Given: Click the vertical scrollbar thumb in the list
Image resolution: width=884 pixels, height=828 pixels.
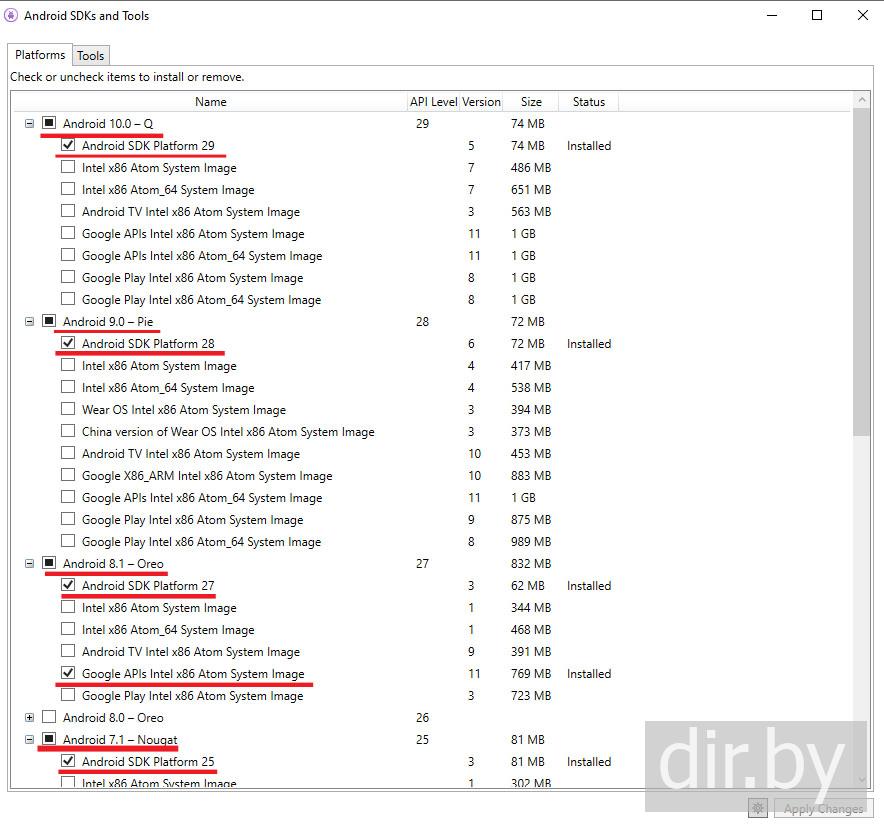Looking at the screenshot, I should click(861, 270).
